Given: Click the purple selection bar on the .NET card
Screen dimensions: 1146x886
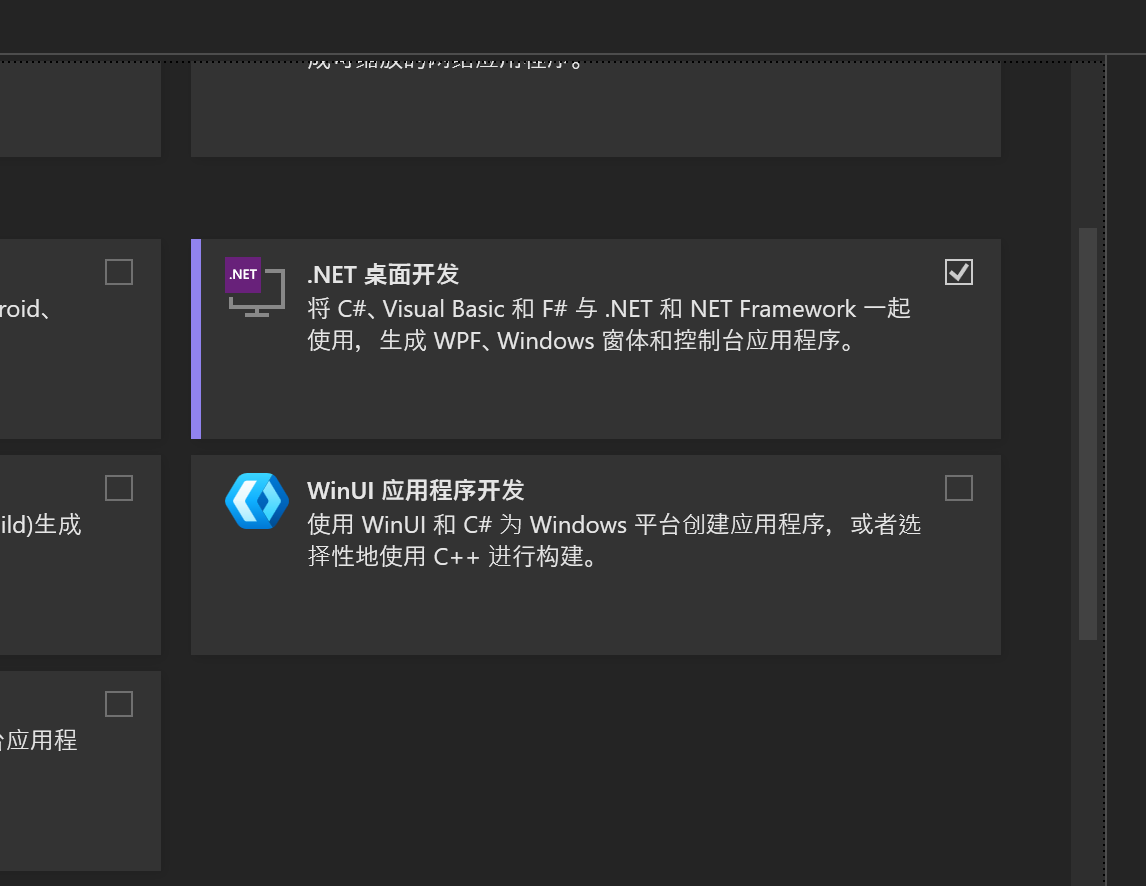Looking at the screenshot, I should pos(196,339).
